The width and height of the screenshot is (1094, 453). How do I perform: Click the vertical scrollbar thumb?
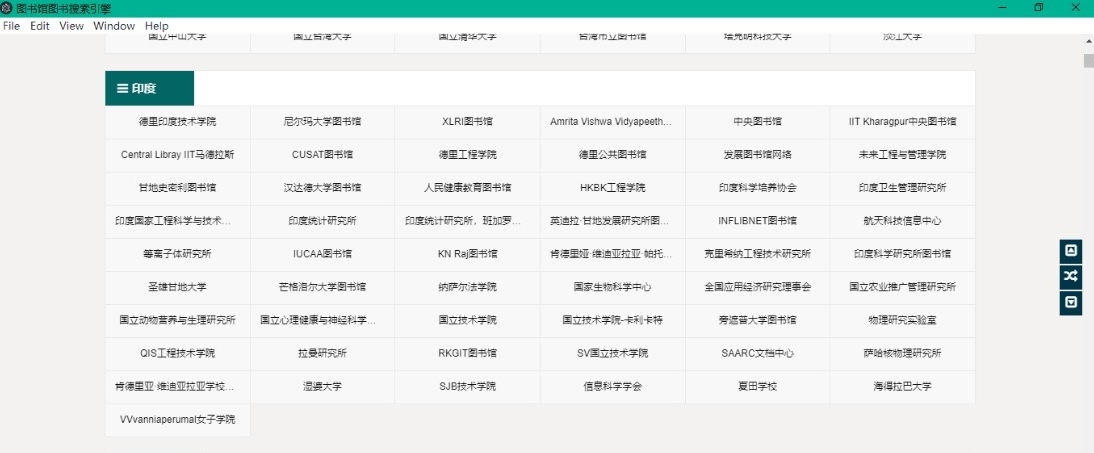pos(1088,61)
